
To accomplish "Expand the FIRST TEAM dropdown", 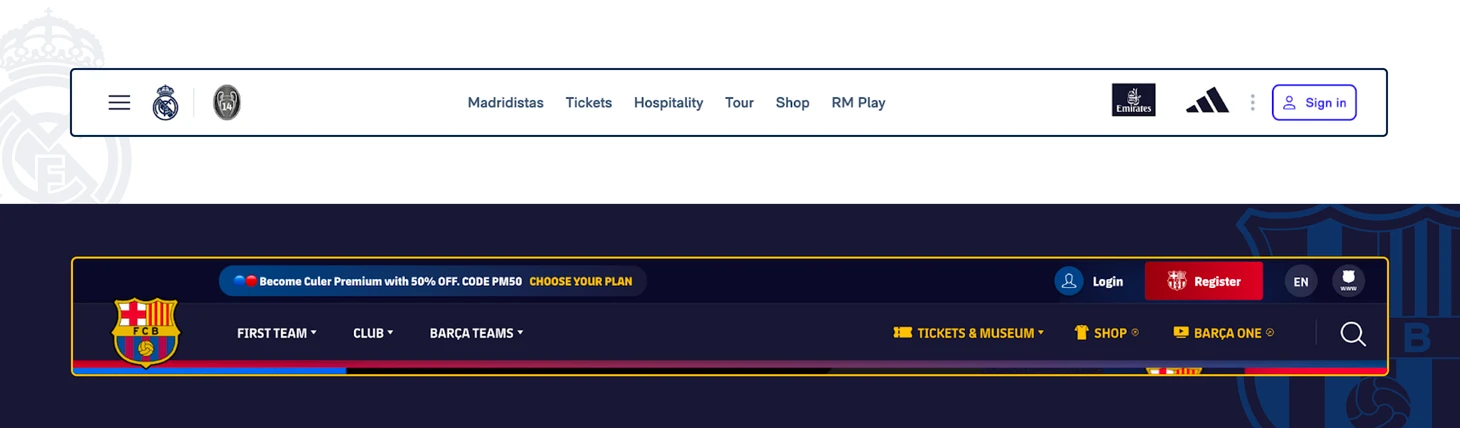I will coord(277,333).
